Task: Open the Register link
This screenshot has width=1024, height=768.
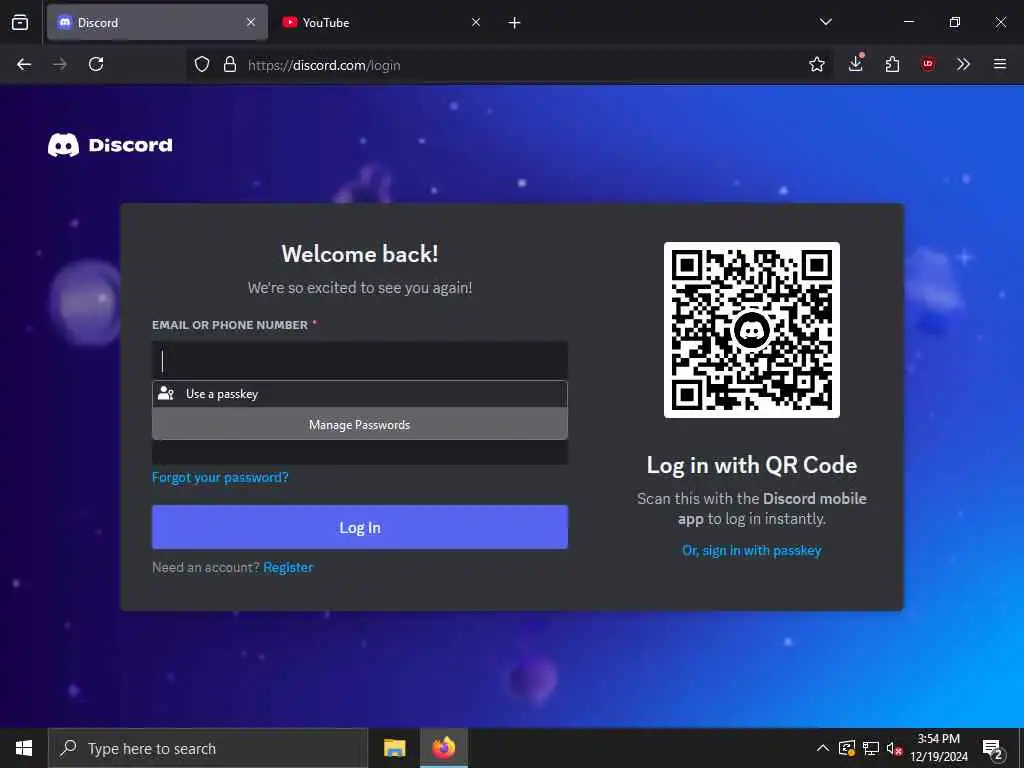Action: 288,568
